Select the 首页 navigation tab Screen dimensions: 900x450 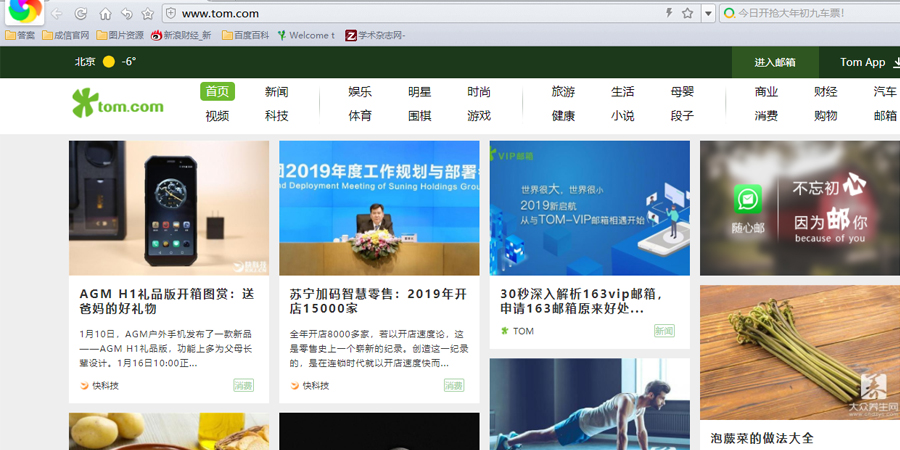(218, 91)
